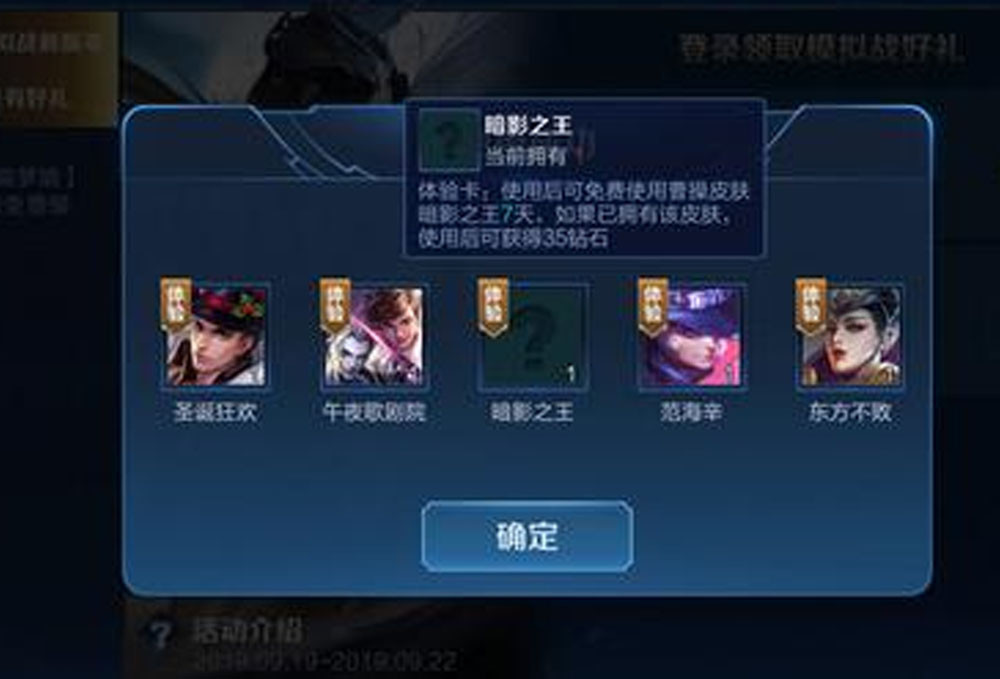Screen dimensions: 1000x679
Task: Click the 登录领取模拟战好礼 banner title
Action: click(x=823, y=48)
